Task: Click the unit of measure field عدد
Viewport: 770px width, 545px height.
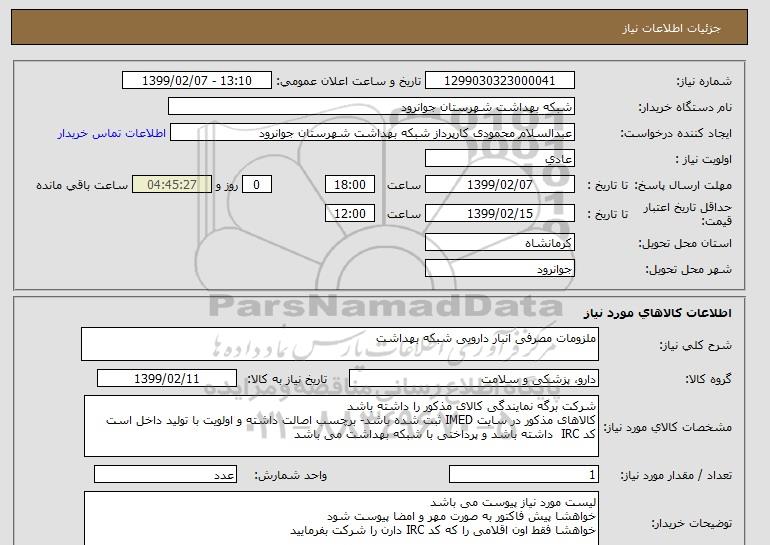Action: tap(165, 474)
